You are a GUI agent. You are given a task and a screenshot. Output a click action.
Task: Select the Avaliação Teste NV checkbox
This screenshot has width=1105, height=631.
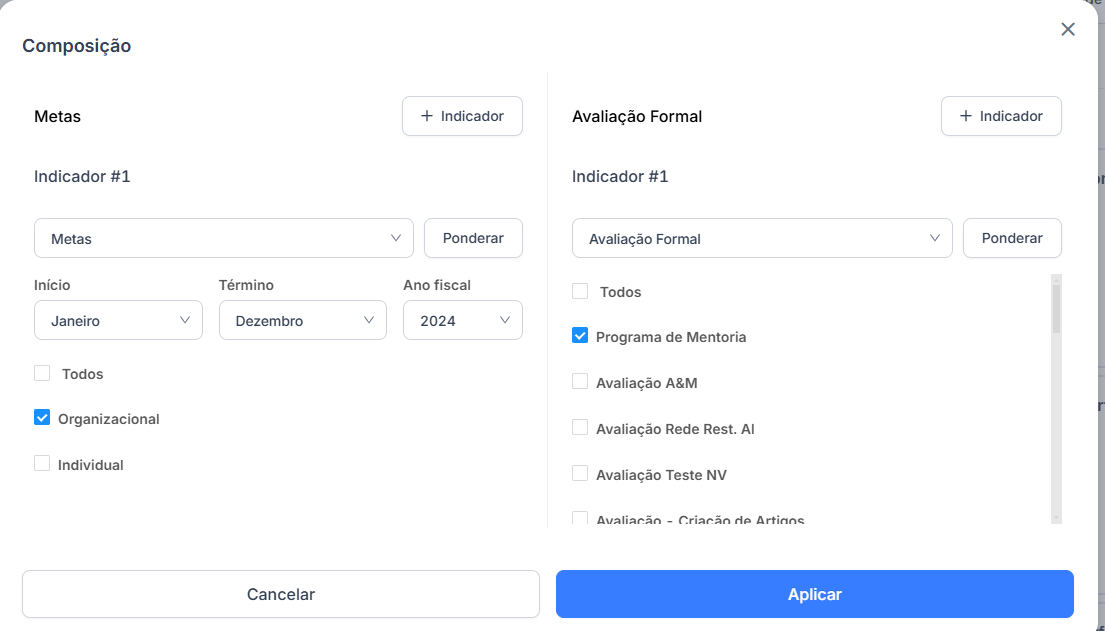pyautogui.click(x=580, y=474)
